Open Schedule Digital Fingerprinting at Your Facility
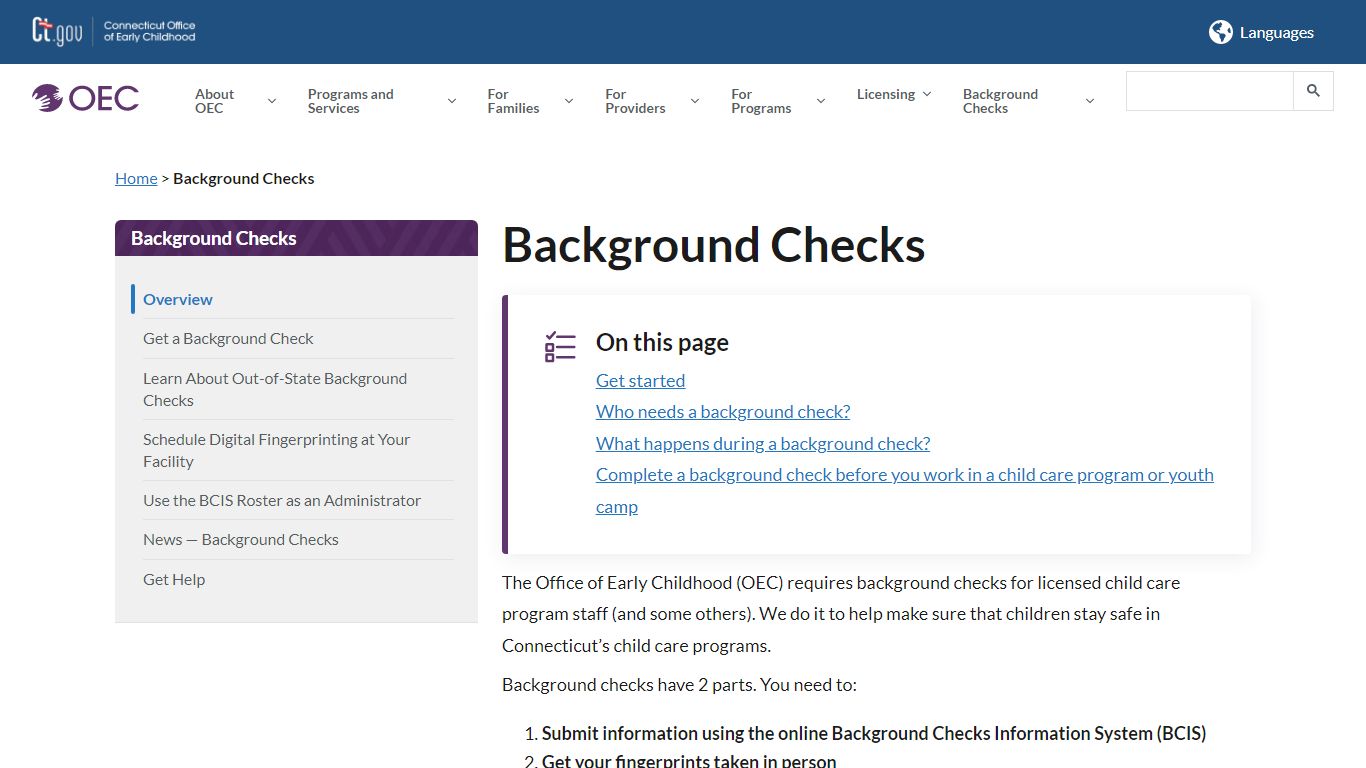Viewport: 1366px width, 768px height. pyautogui.click(x=276, y=450)
